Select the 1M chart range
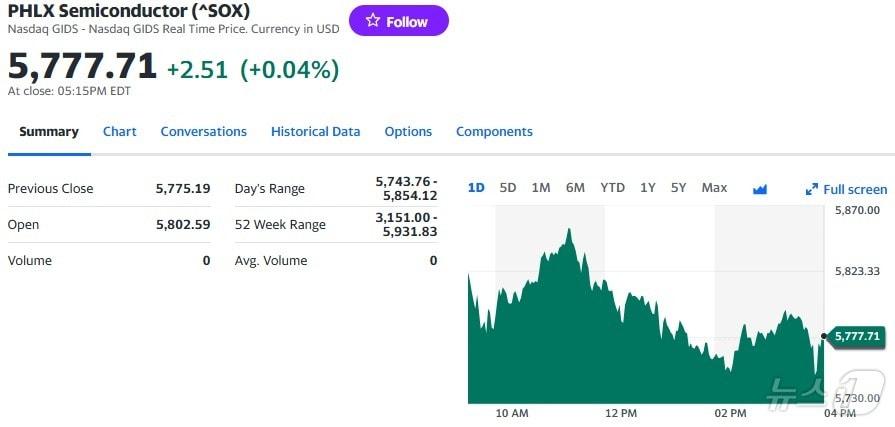Screen dimensions: 895x427 [x=541, y=188]
